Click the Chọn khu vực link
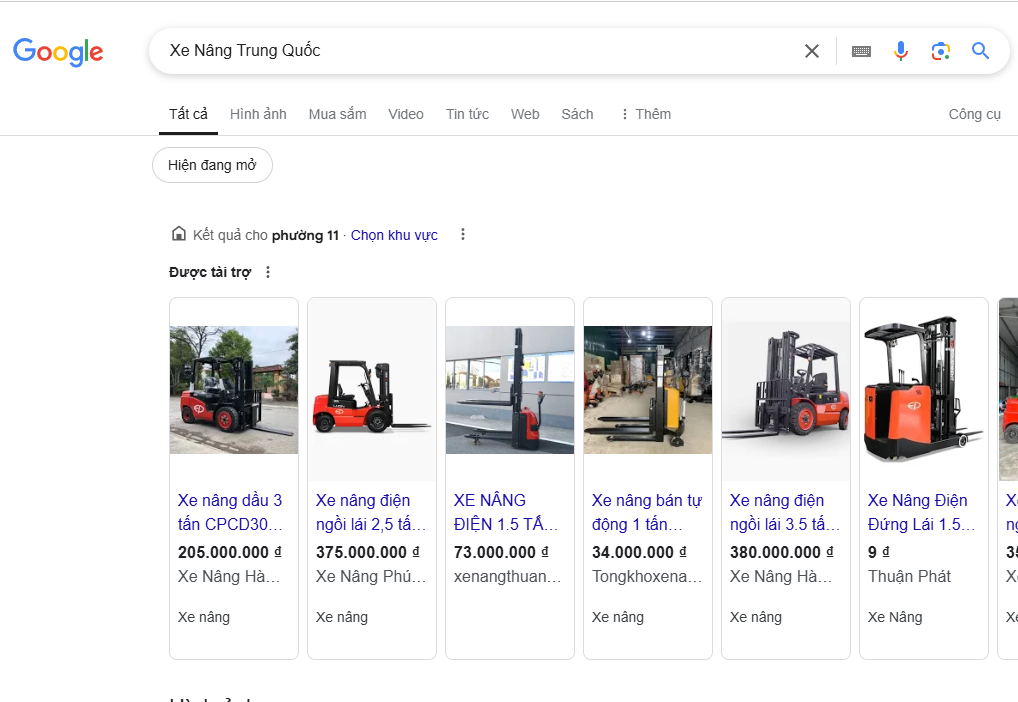Viewport: 1018px width, 702px height. (x=394, y=235)
